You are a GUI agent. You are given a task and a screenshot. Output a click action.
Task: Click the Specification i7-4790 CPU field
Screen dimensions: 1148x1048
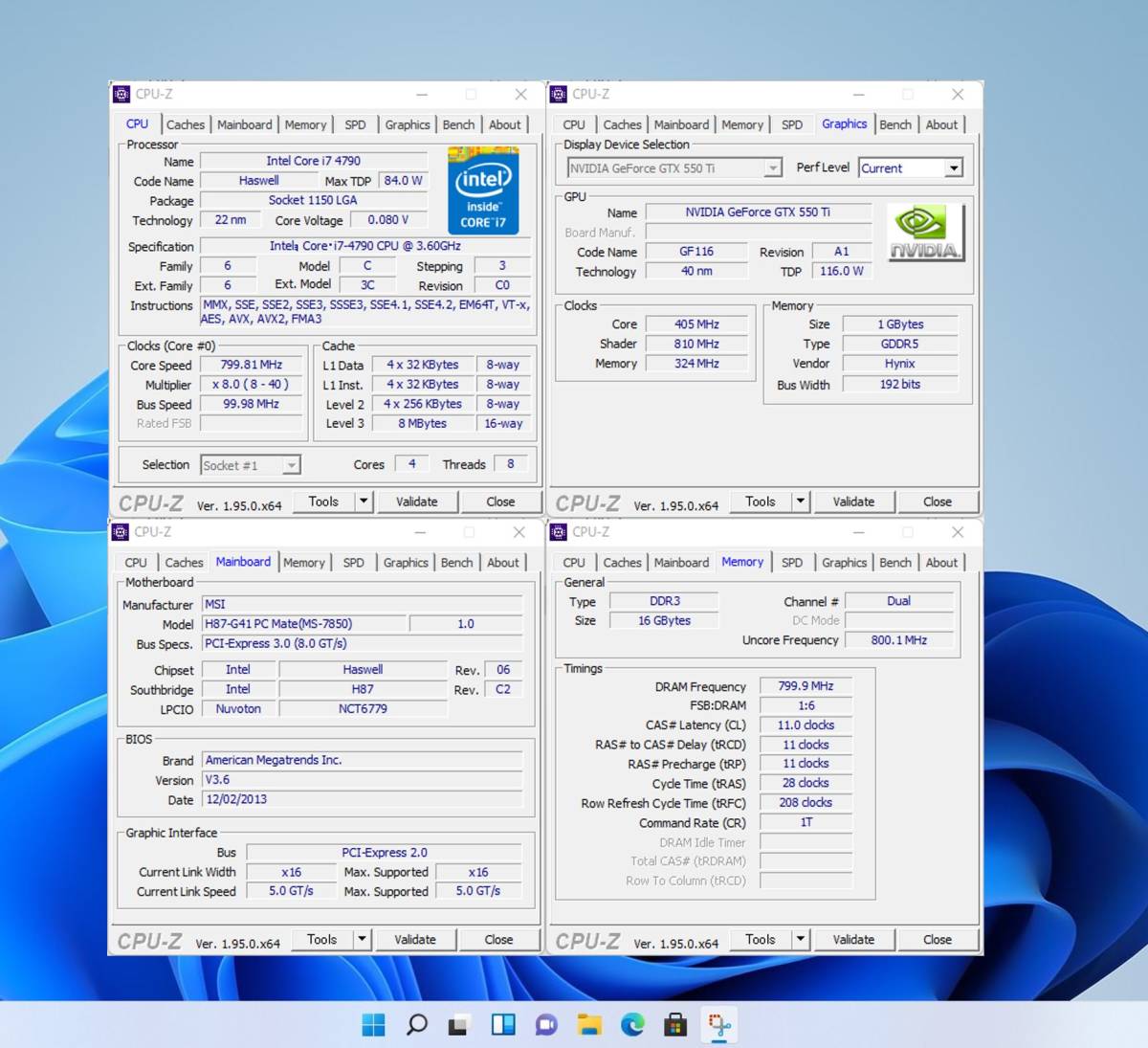(365, 246)
